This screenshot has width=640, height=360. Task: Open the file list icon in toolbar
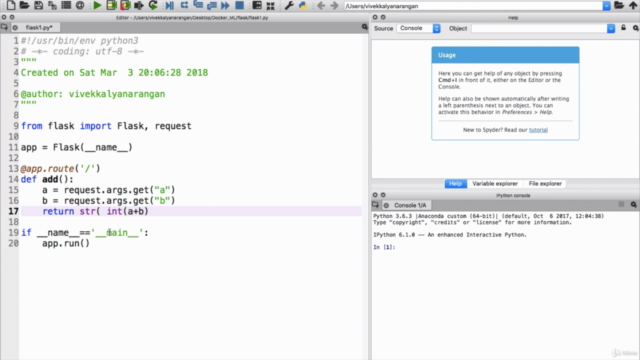point(66,5)
